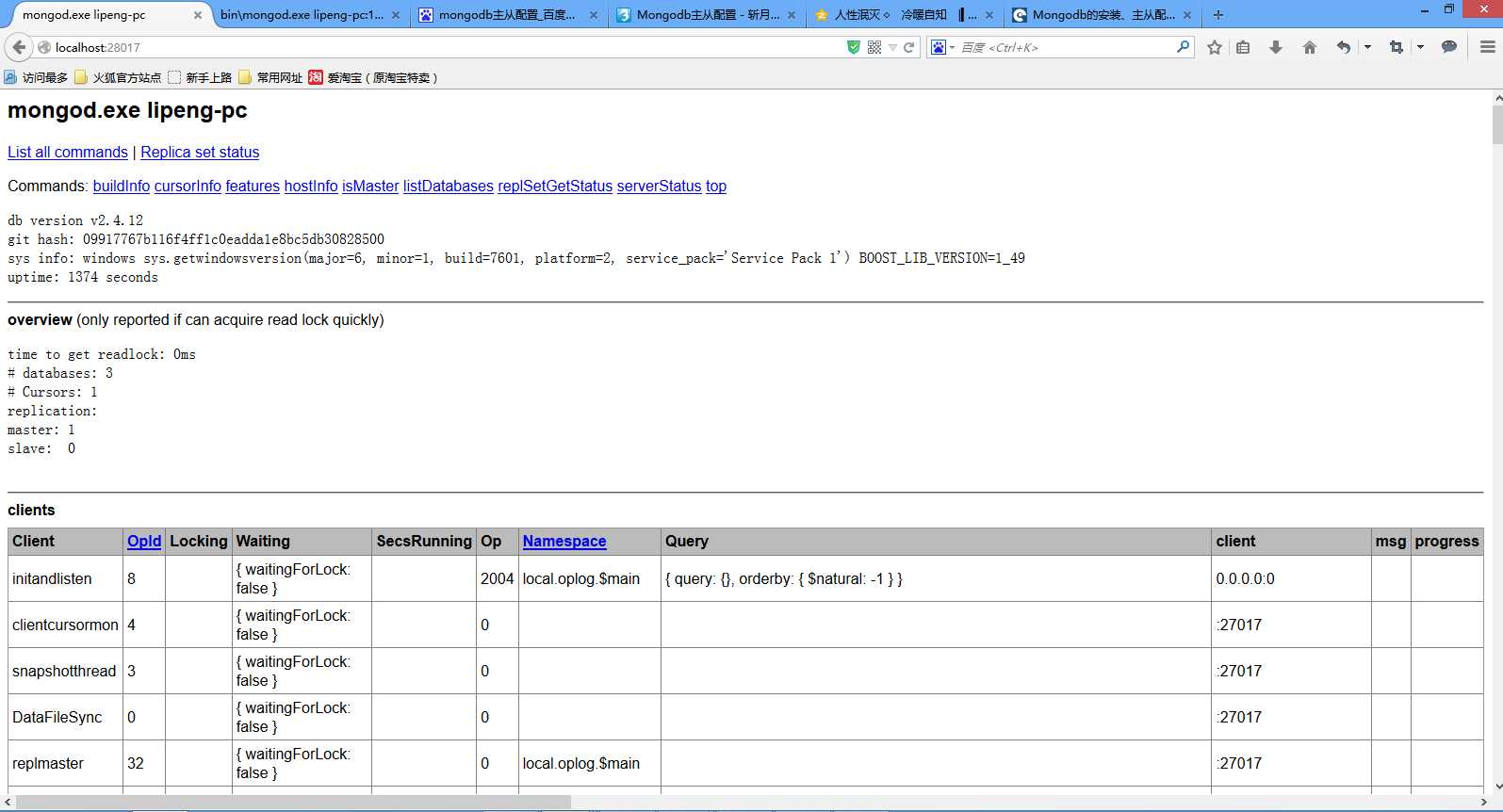The height and width of the screenshot is (812, 1503).
Task: Open the chat speech bubble icon
Action: click(1449, 47)
